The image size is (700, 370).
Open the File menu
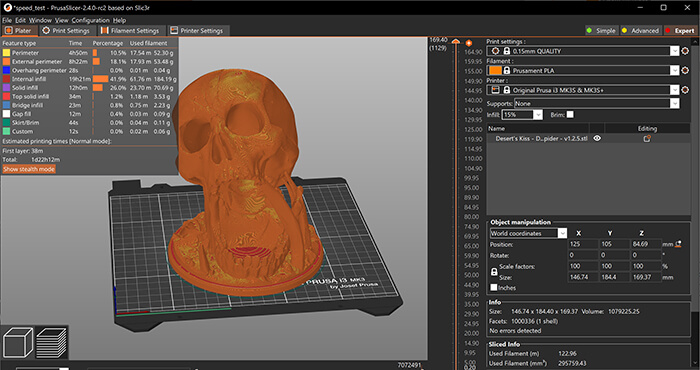click(x=7, y=20)
